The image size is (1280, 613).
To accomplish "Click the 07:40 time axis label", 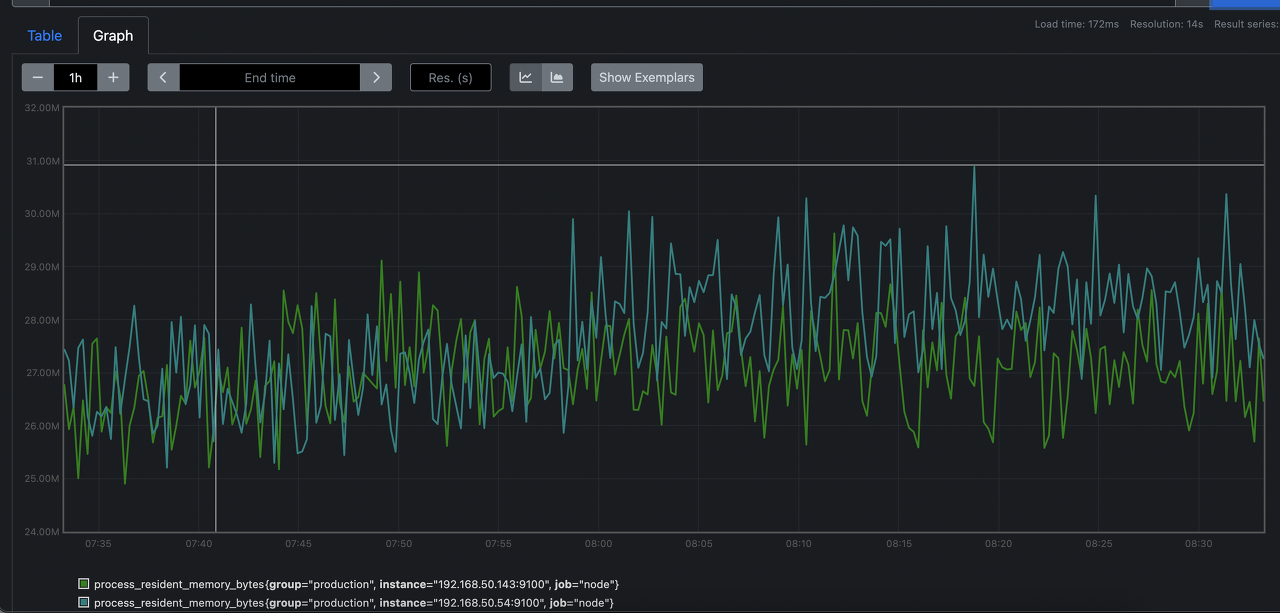I will tap(198, 544).
